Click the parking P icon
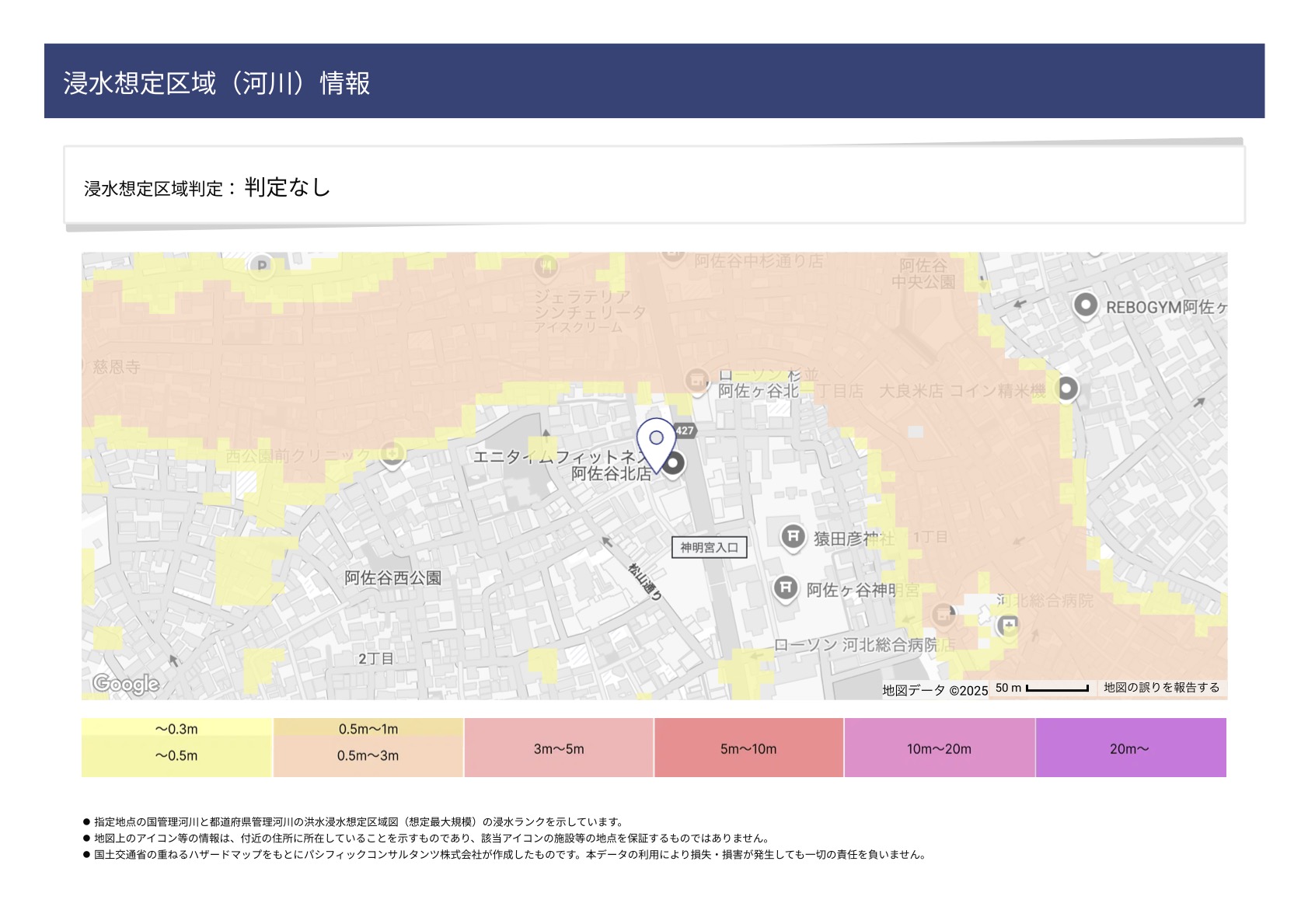The width and height of the screenshot is (1308, 924). [262, 267]
